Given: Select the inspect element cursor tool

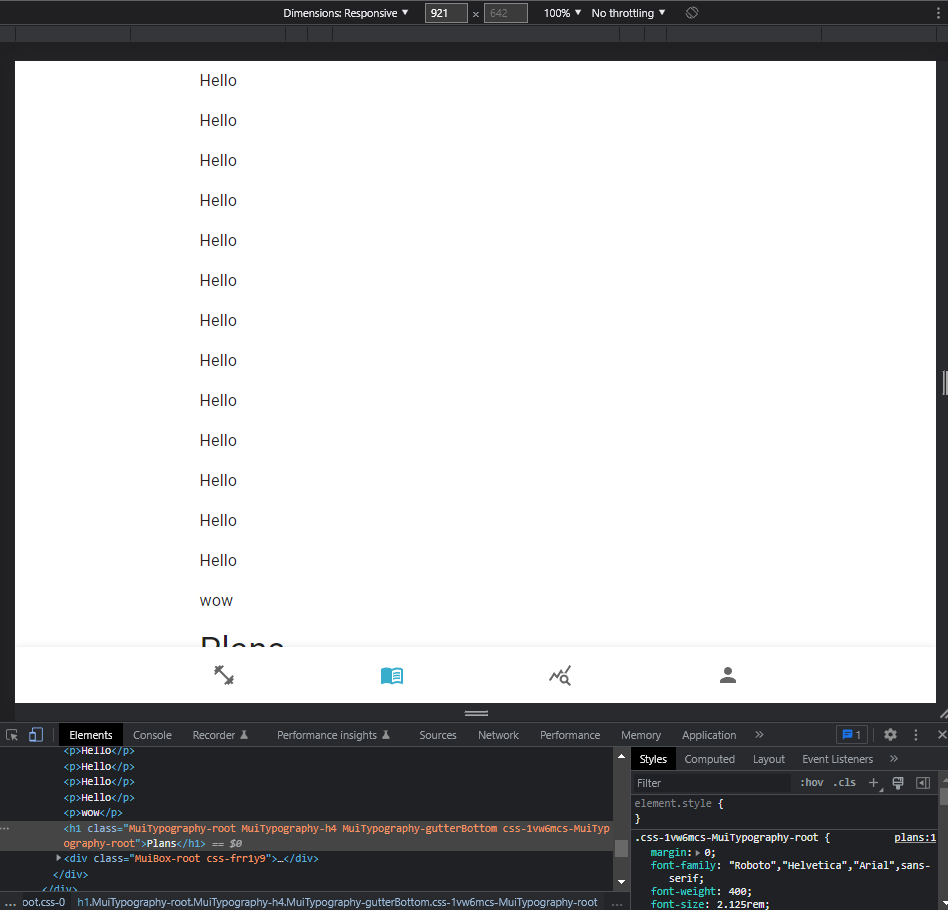Looking at the screenshot, I should (11, 734).
